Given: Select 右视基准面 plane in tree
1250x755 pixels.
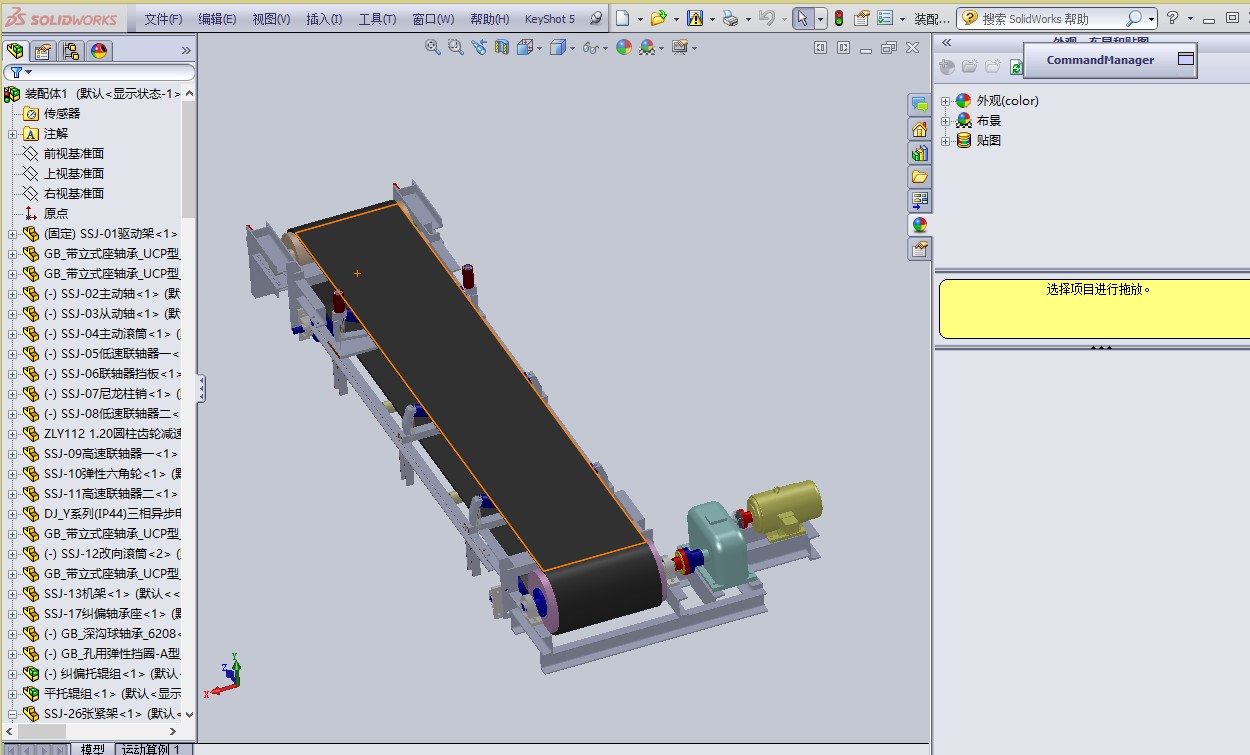Looking at the screenshot, I should (74, 193).
